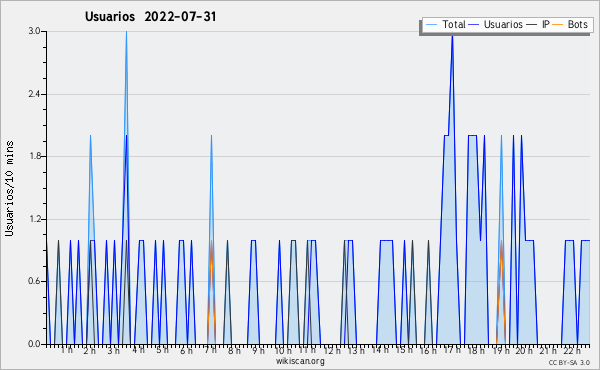The image size is (600, 370).
Task: Click the y-axis label 0.6
Action: pos(34,281)
